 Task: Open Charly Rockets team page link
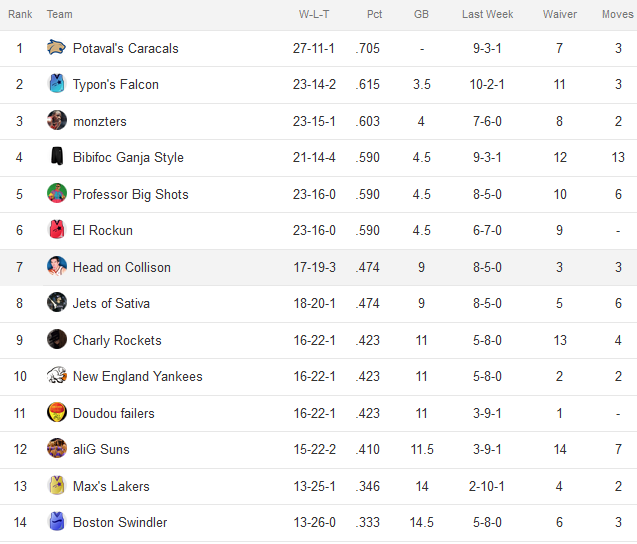point(117,340)
